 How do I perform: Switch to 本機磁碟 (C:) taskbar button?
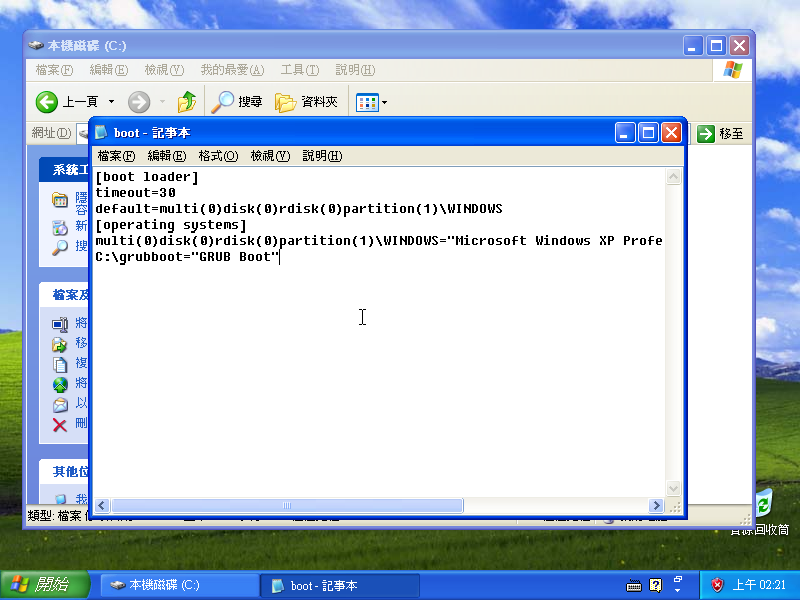point(180,585)
